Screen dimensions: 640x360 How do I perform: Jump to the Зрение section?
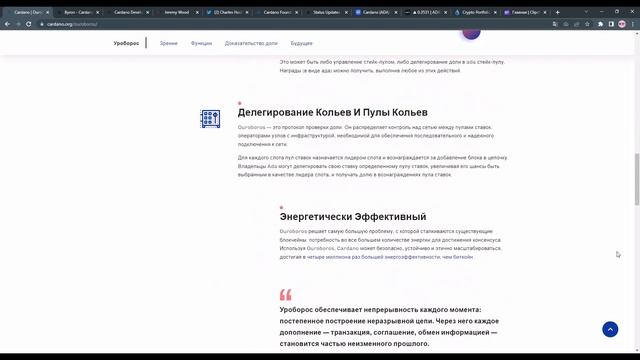(169, 43)
